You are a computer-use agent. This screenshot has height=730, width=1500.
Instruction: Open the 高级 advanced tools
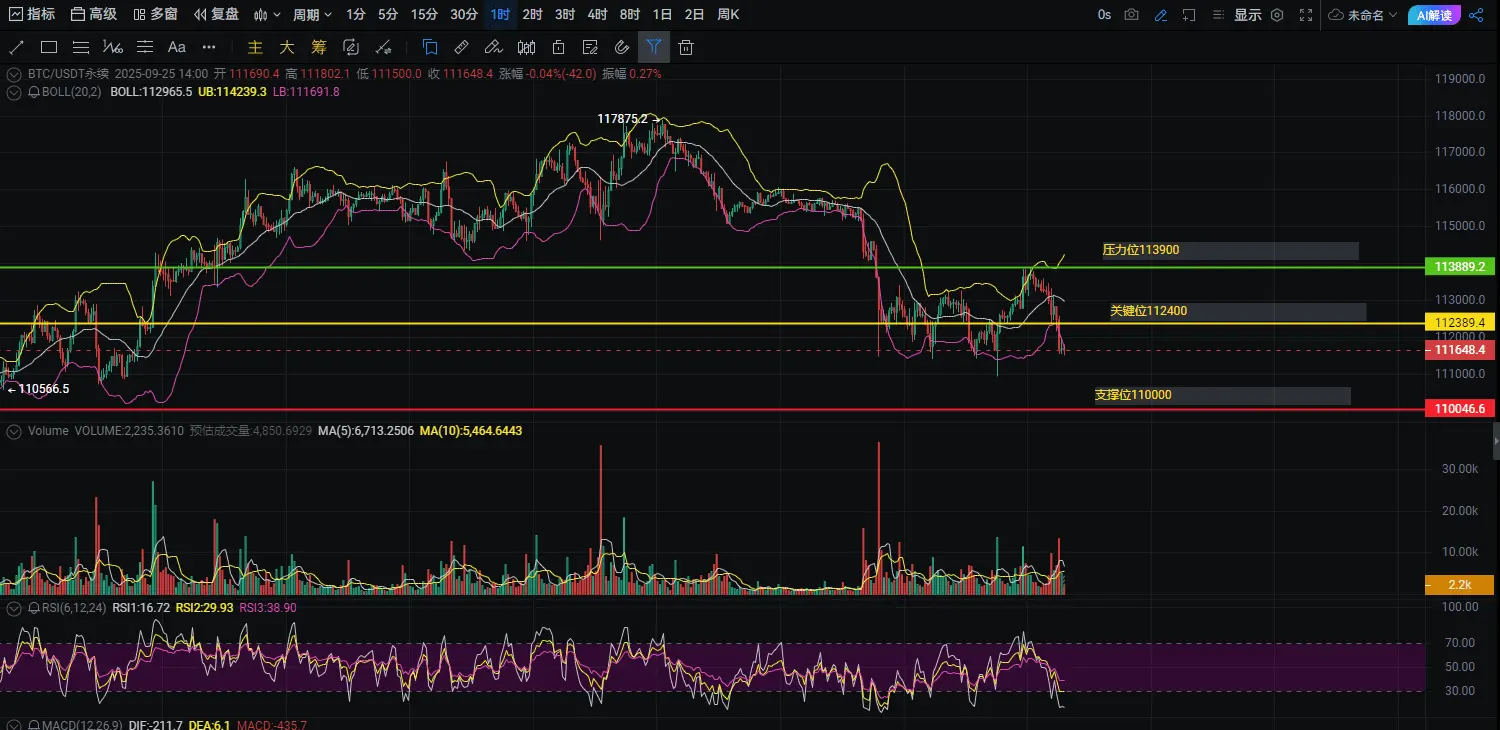pyautogui.click(x=94, y=14)
